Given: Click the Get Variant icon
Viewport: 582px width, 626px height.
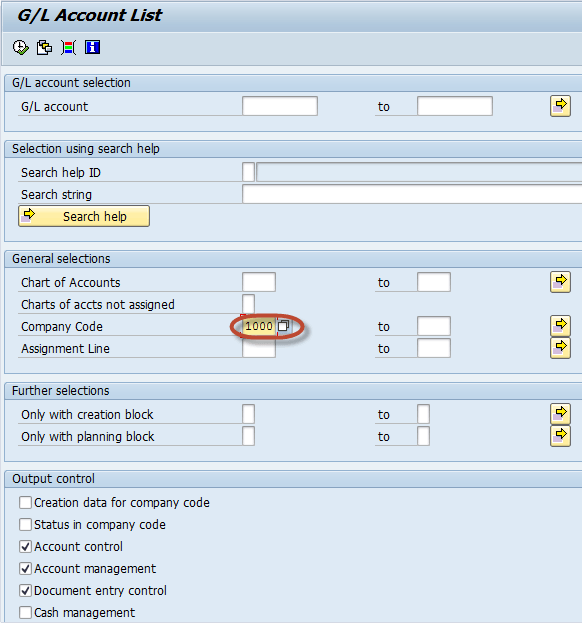Looking at the screenshot, I should coord(44,48).
